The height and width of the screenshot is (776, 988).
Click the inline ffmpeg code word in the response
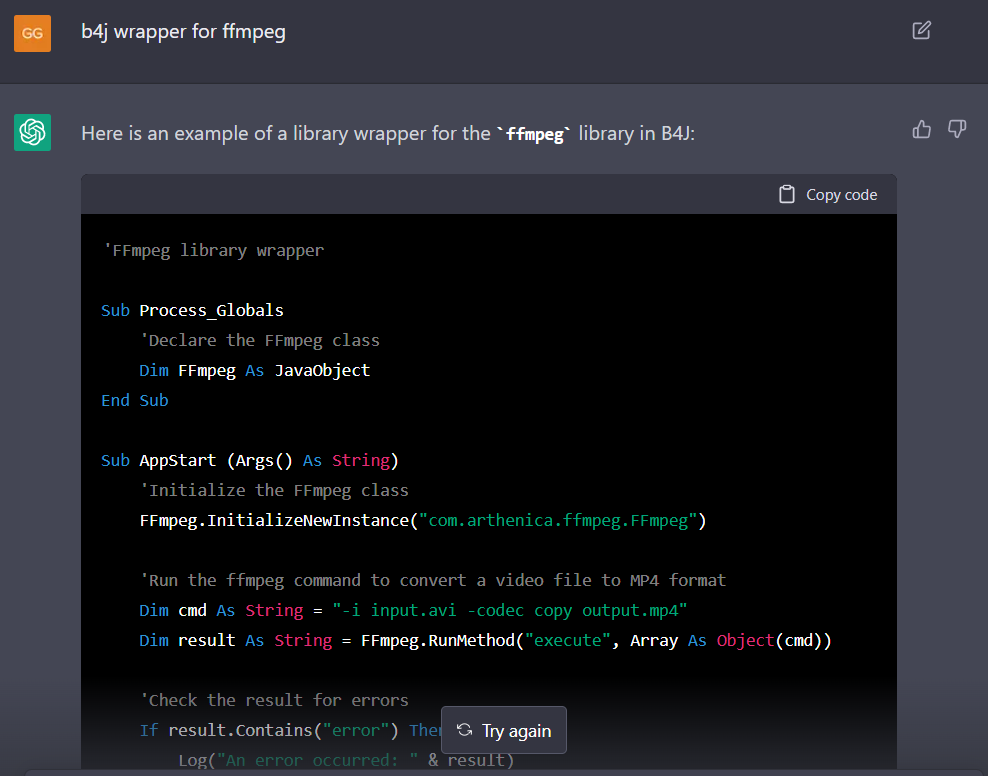click(x=536, y=133)
